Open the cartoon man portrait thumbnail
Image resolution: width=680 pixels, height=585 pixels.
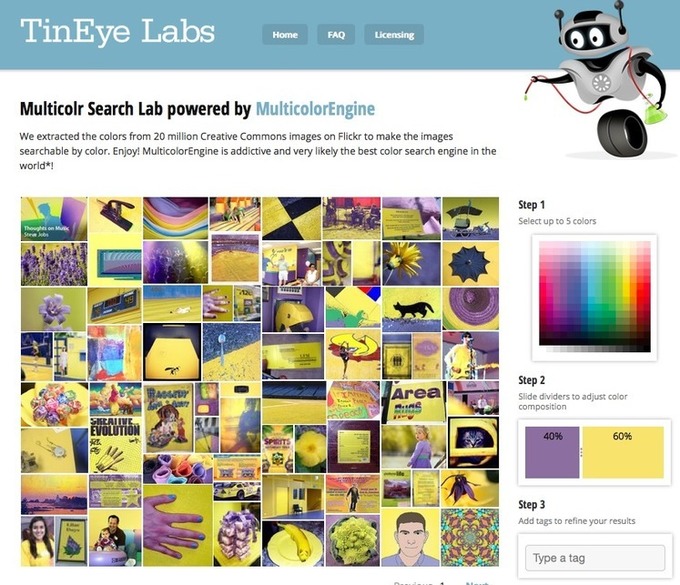coord(410,537)
